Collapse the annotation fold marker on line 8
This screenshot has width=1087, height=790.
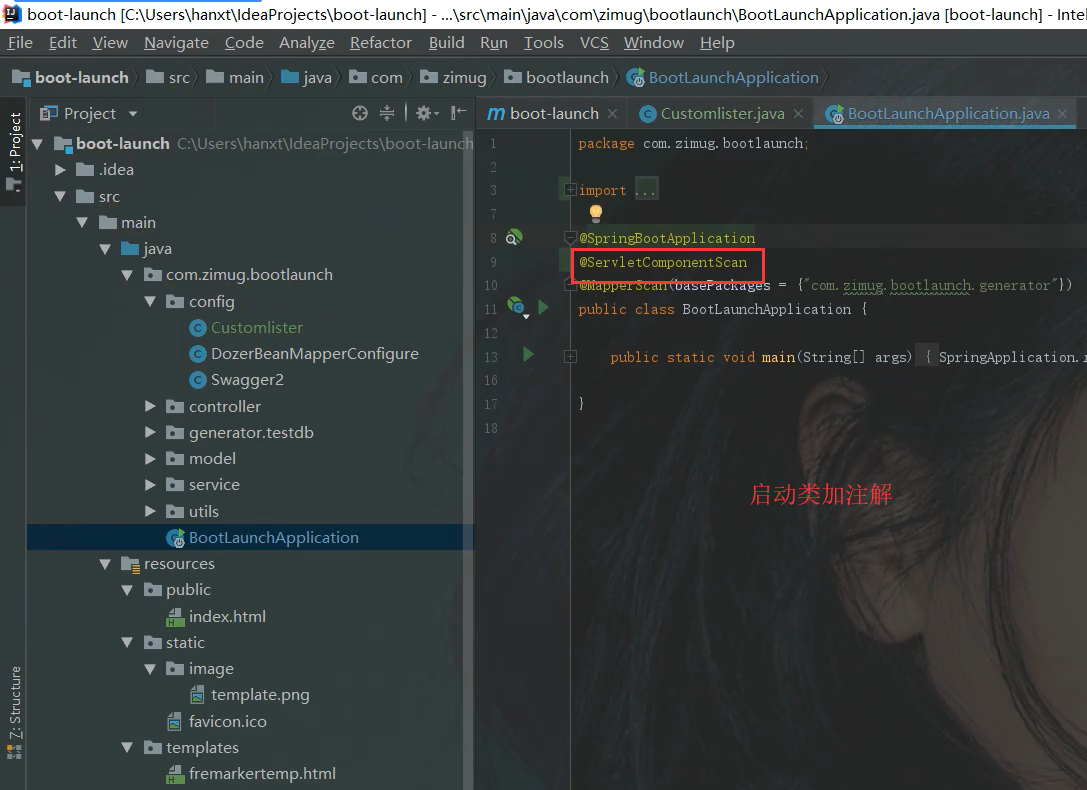click(x=571, y=238)
